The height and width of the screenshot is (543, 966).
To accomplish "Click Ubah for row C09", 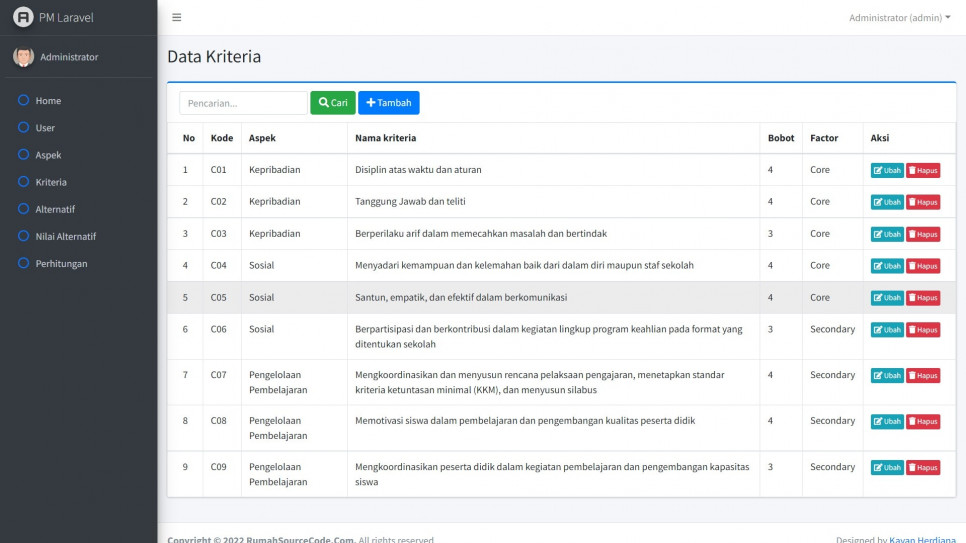I will coord(887,467).
